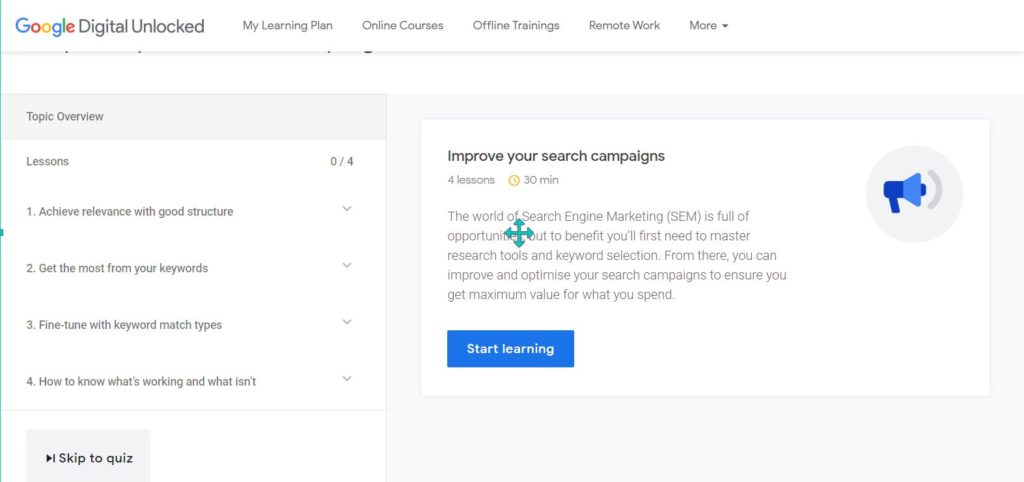Expand lesson 3 Fine-tune keyword match chevron
1024x482 pixels.
(x=347, y=322)
